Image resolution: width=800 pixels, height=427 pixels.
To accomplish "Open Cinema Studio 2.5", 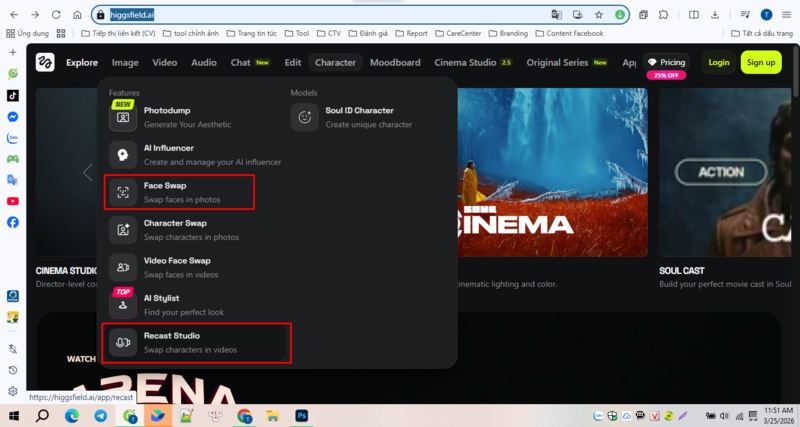I will [x=473, y=63].
